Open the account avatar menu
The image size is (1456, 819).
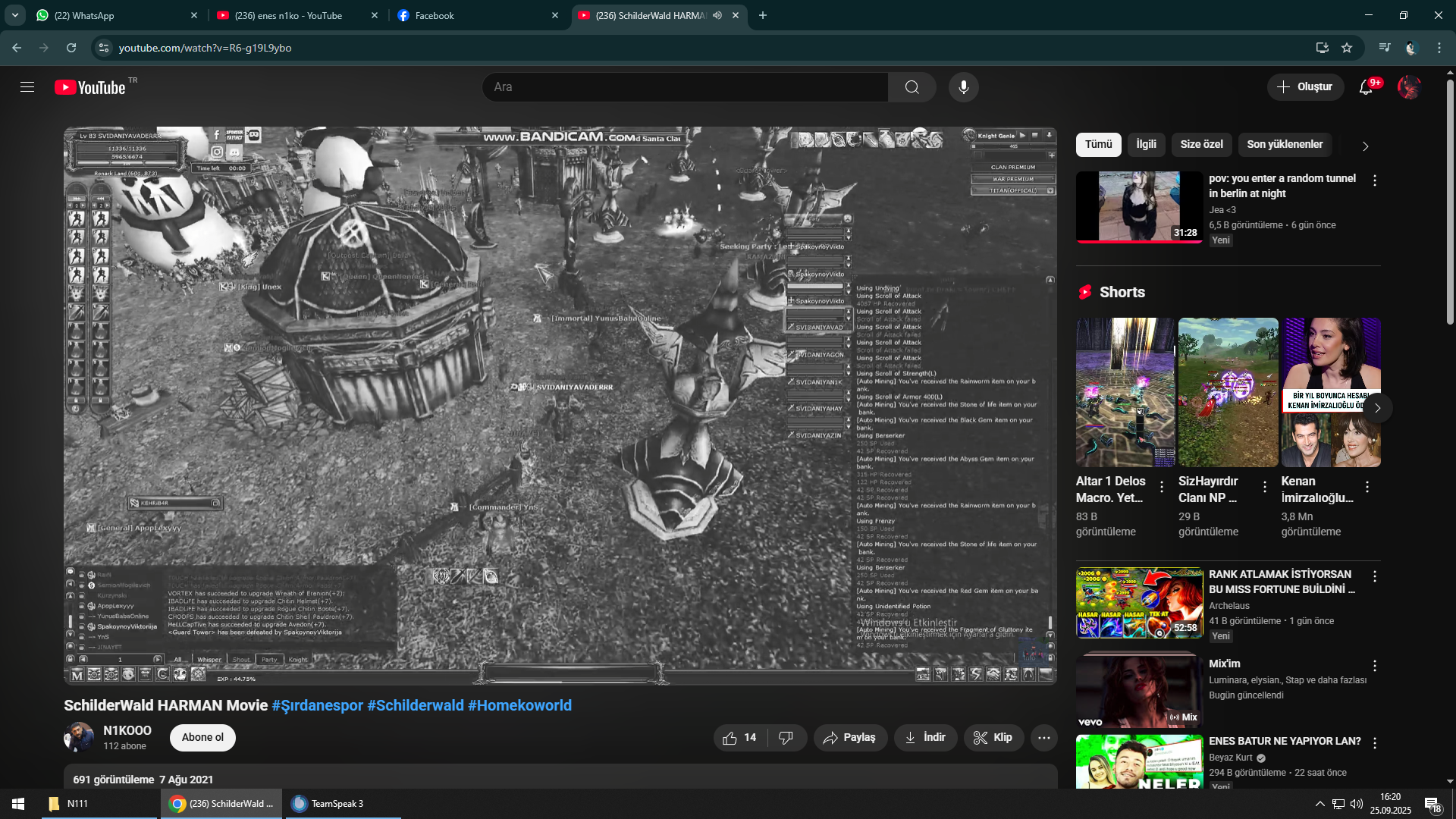(1409, 87)
